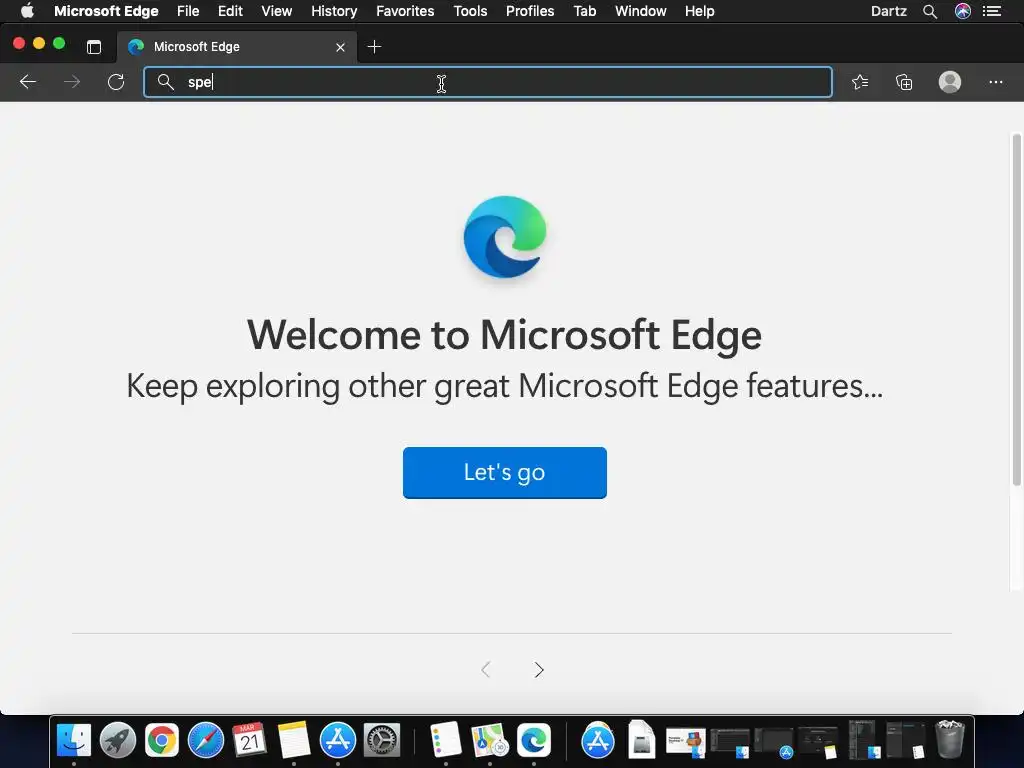Image resolution: width=1024 pixels, height=768 pixels.
Task: Open a new tab with plus
Action: [374, 46]
